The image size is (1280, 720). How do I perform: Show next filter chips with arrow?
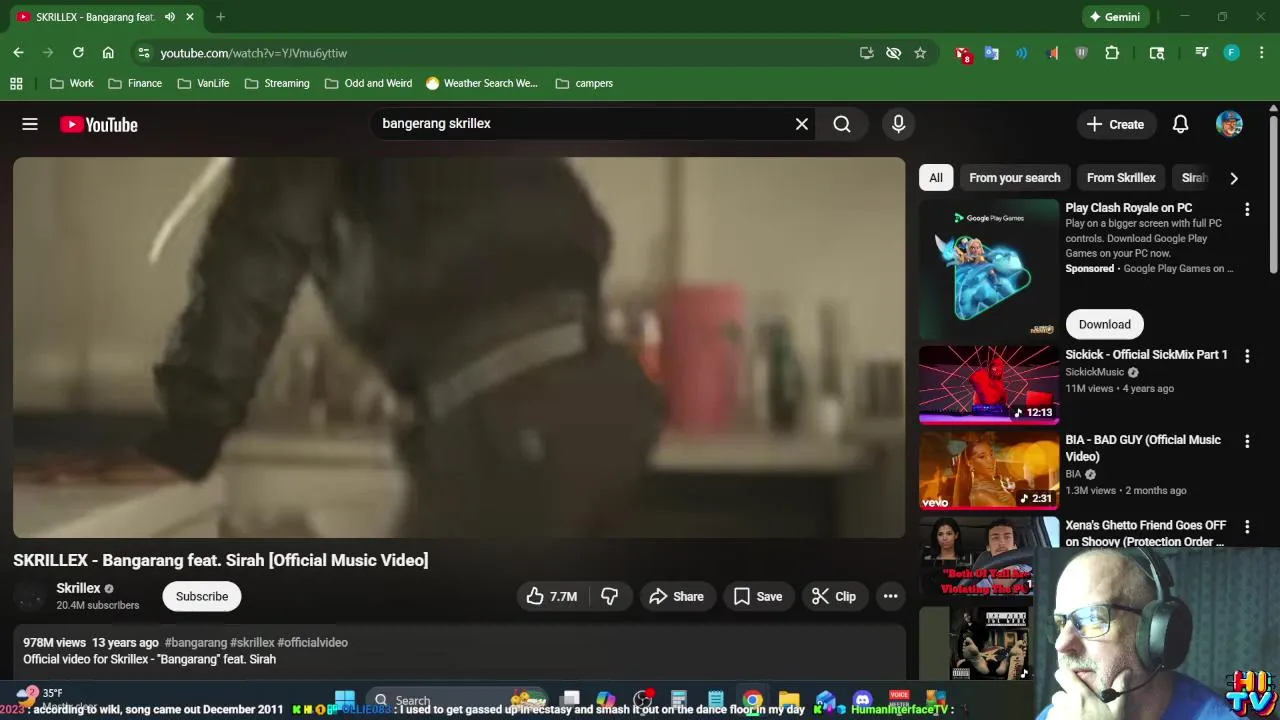point(1233,178)
